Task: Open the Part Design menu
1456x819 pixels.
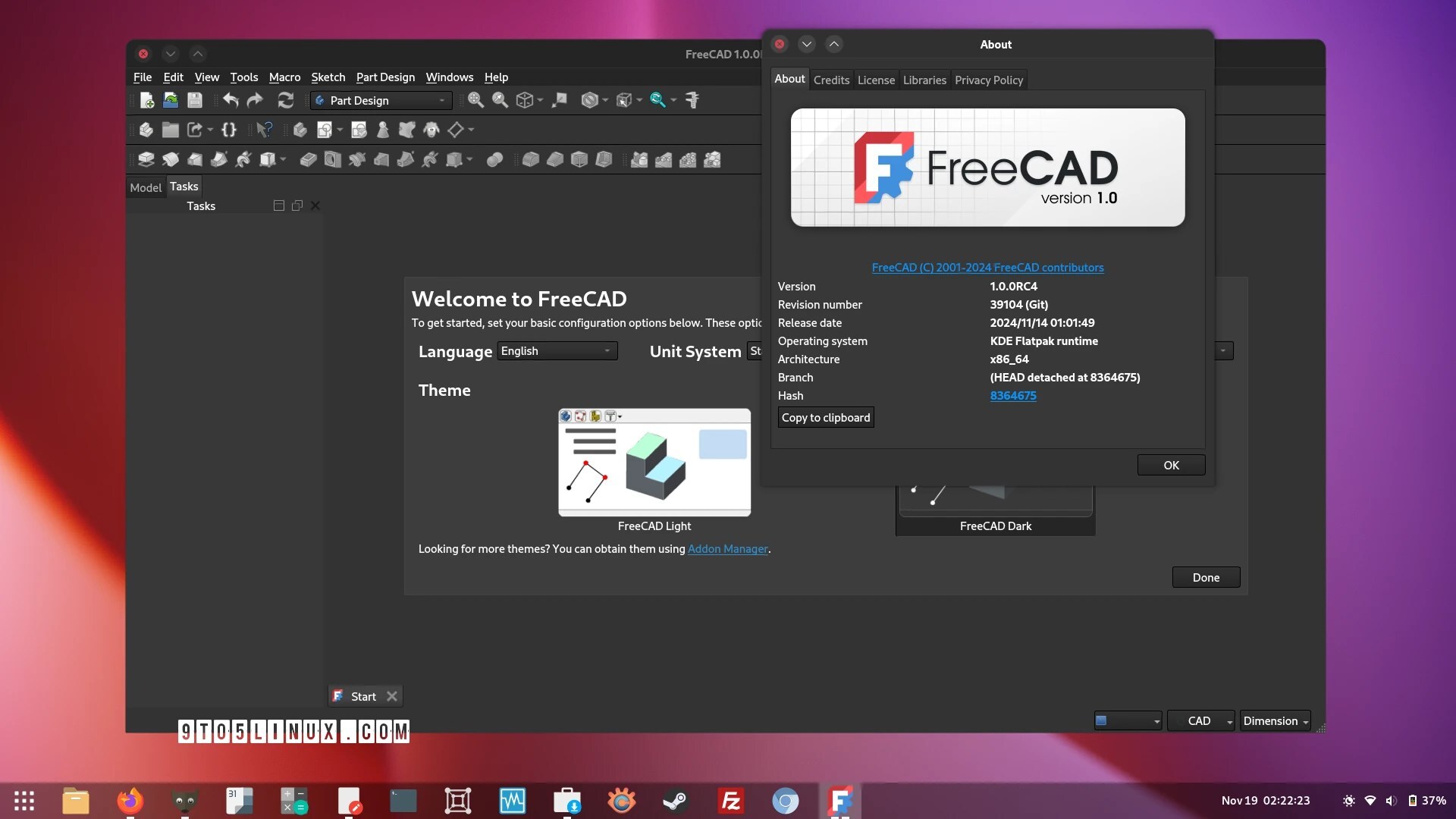Action: point(385,77)
